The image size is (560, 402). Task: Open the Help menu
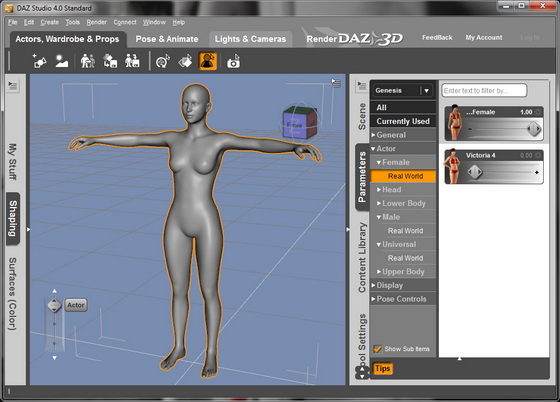pos(179,22)
